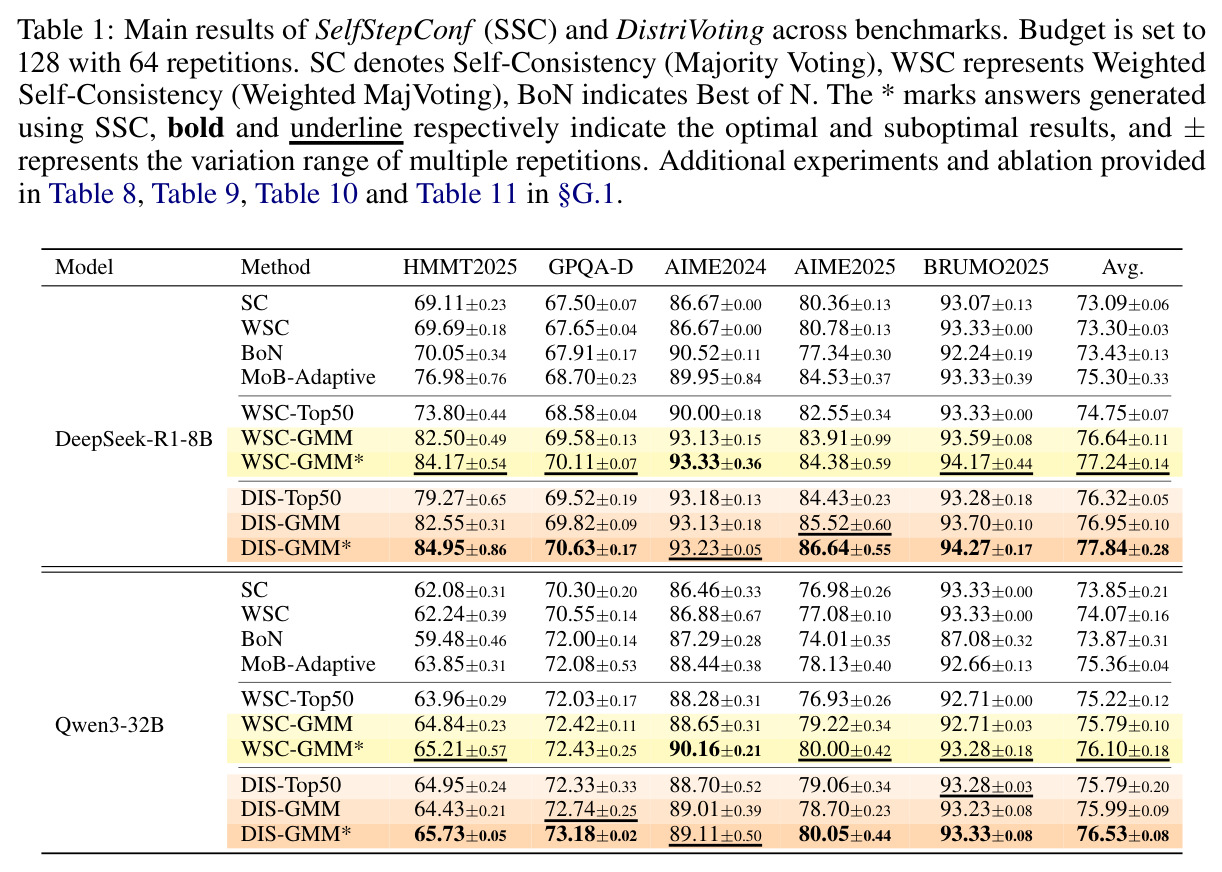Click the bold 84.95±0.86 HMMT2025 value
This screenshot has width=1222, height=872.
click(x=460, y=549)
